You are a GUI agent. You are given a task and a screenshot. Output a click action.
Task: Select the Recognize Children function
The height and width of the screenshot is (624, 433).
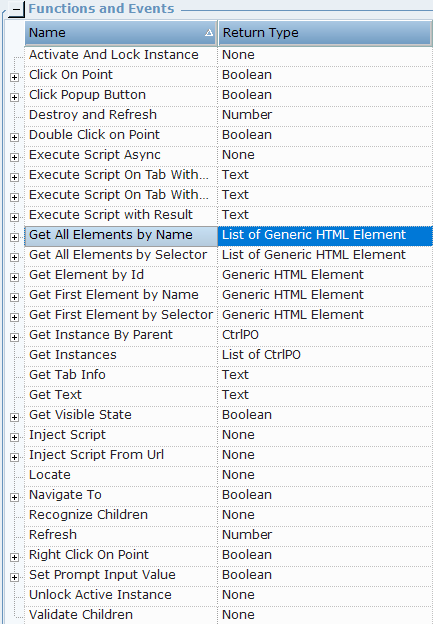coord(88,515)
